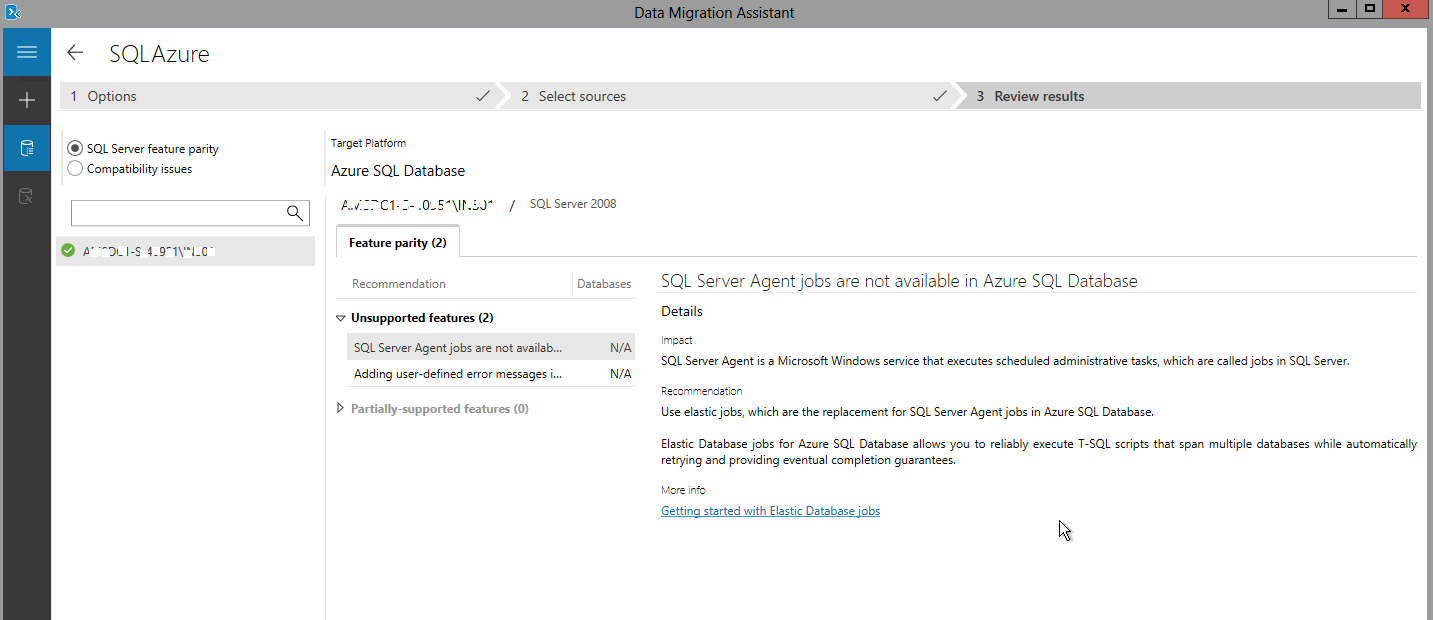Open Getting started with Elastic Database jobs link
The width and height of the screenshot is (1433, 620).
770,511
